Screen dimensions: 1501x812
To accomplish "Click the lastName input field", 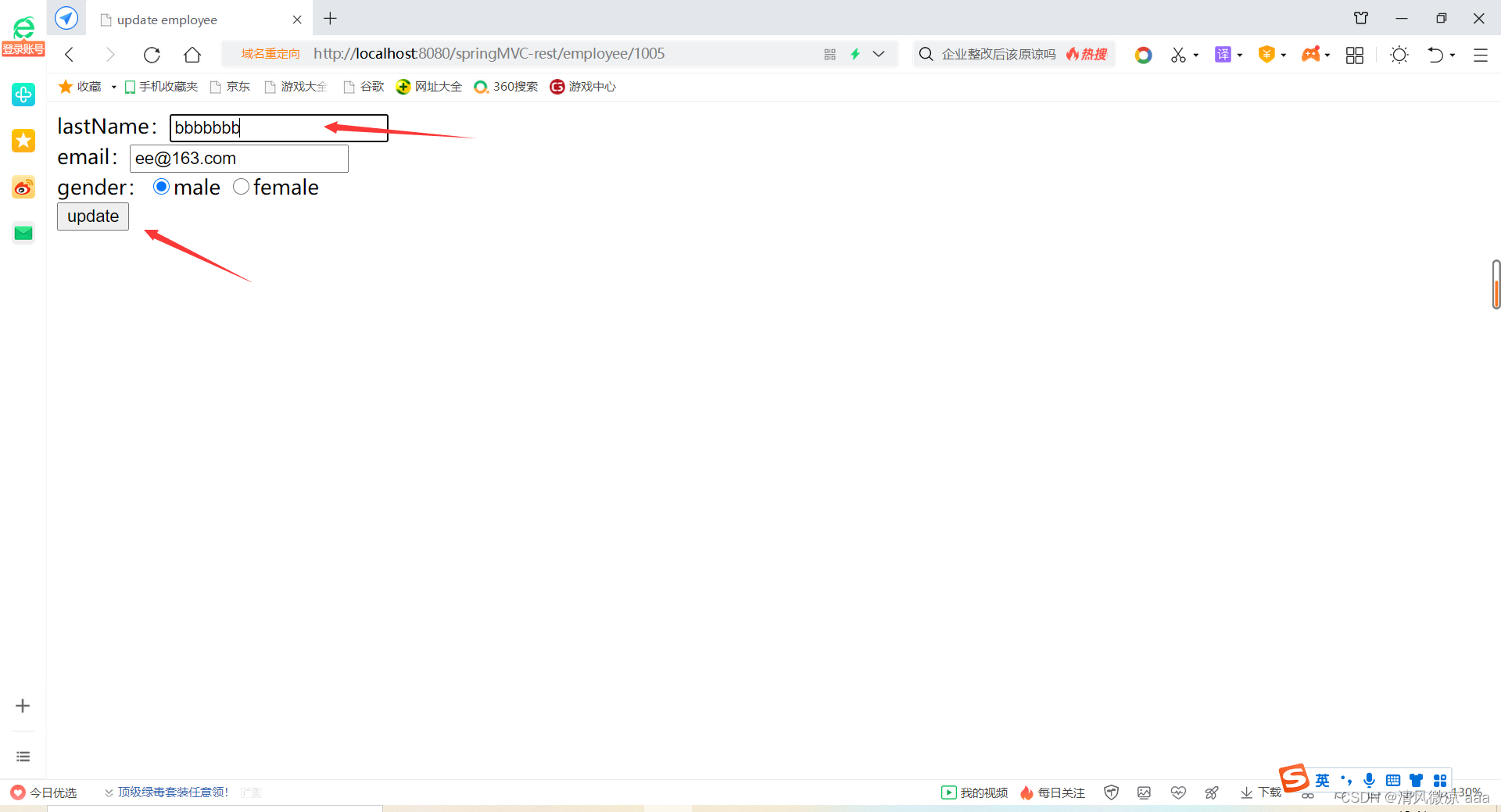I will 278,127.
